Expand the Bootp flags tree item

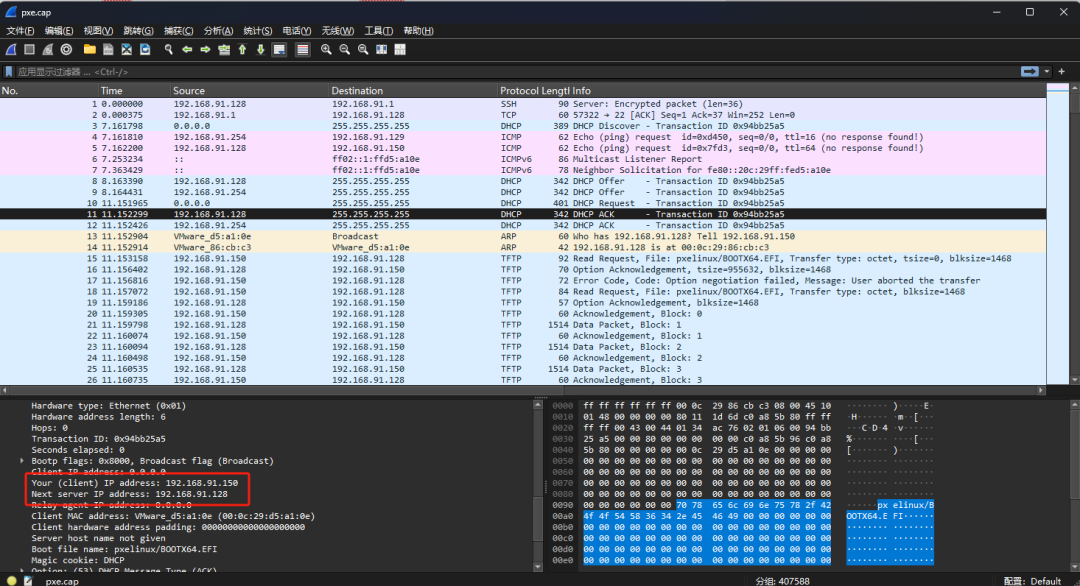click(x=22, y=461)
